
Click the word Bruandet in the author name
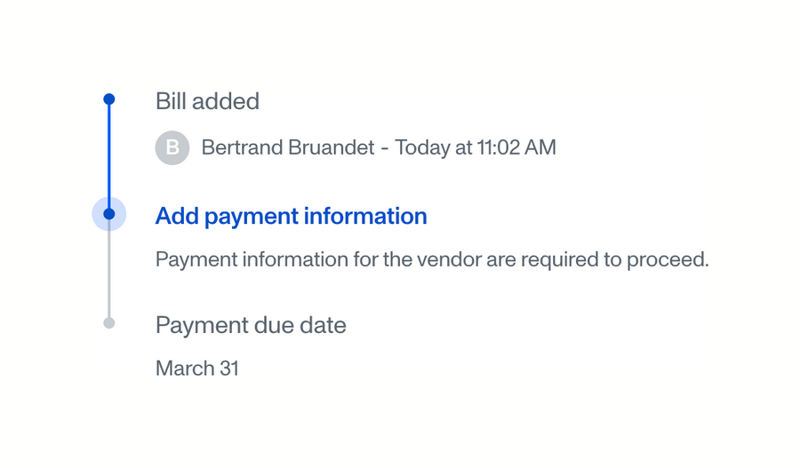point(328,148)
